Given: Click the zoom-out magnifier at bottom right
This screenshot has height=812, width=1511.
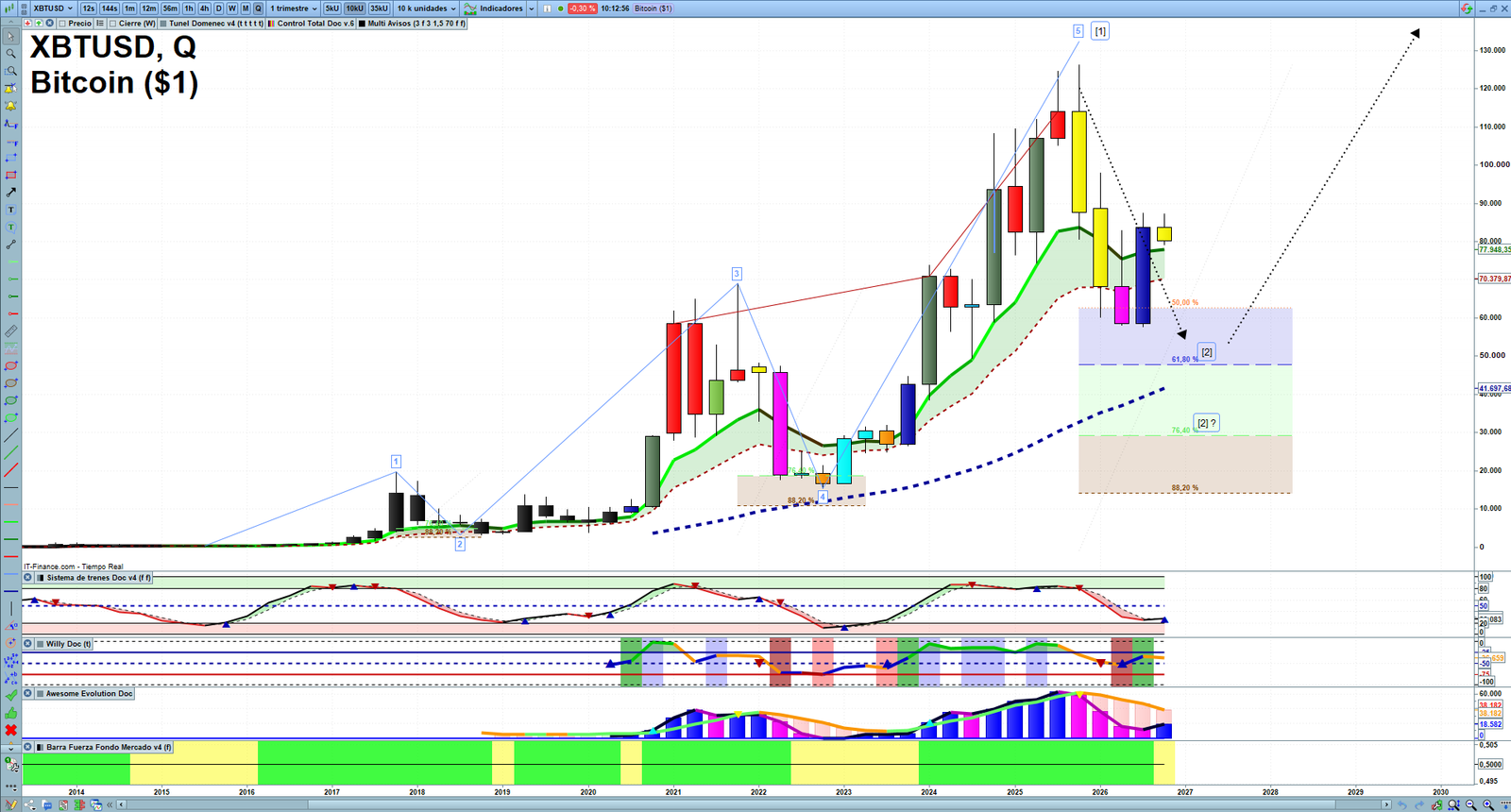Looking at the screenshot, I should pos(1470,804).
